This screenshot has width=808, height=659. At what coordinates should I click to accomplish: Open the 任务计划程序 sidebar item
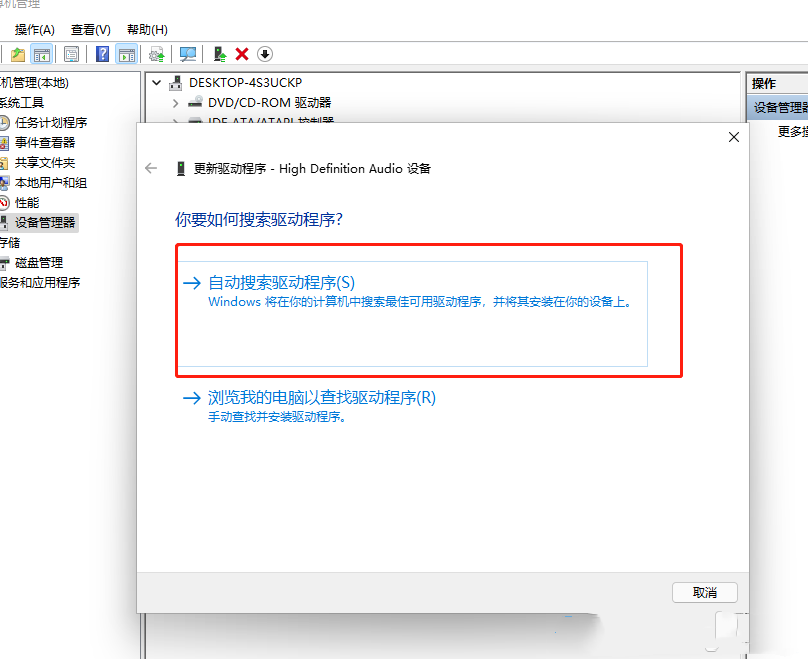click(x=52, y=122)
